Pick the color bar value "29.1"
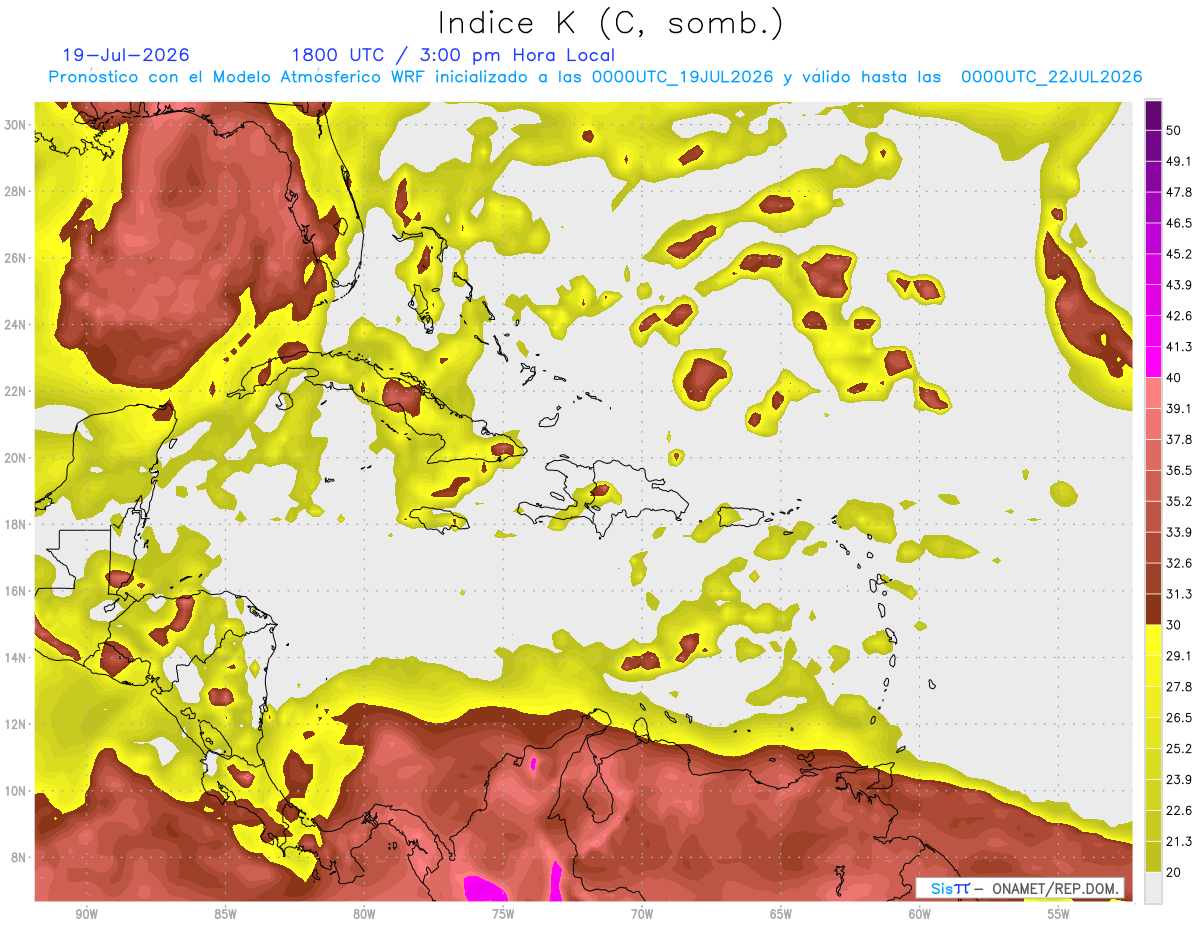 1178,656
